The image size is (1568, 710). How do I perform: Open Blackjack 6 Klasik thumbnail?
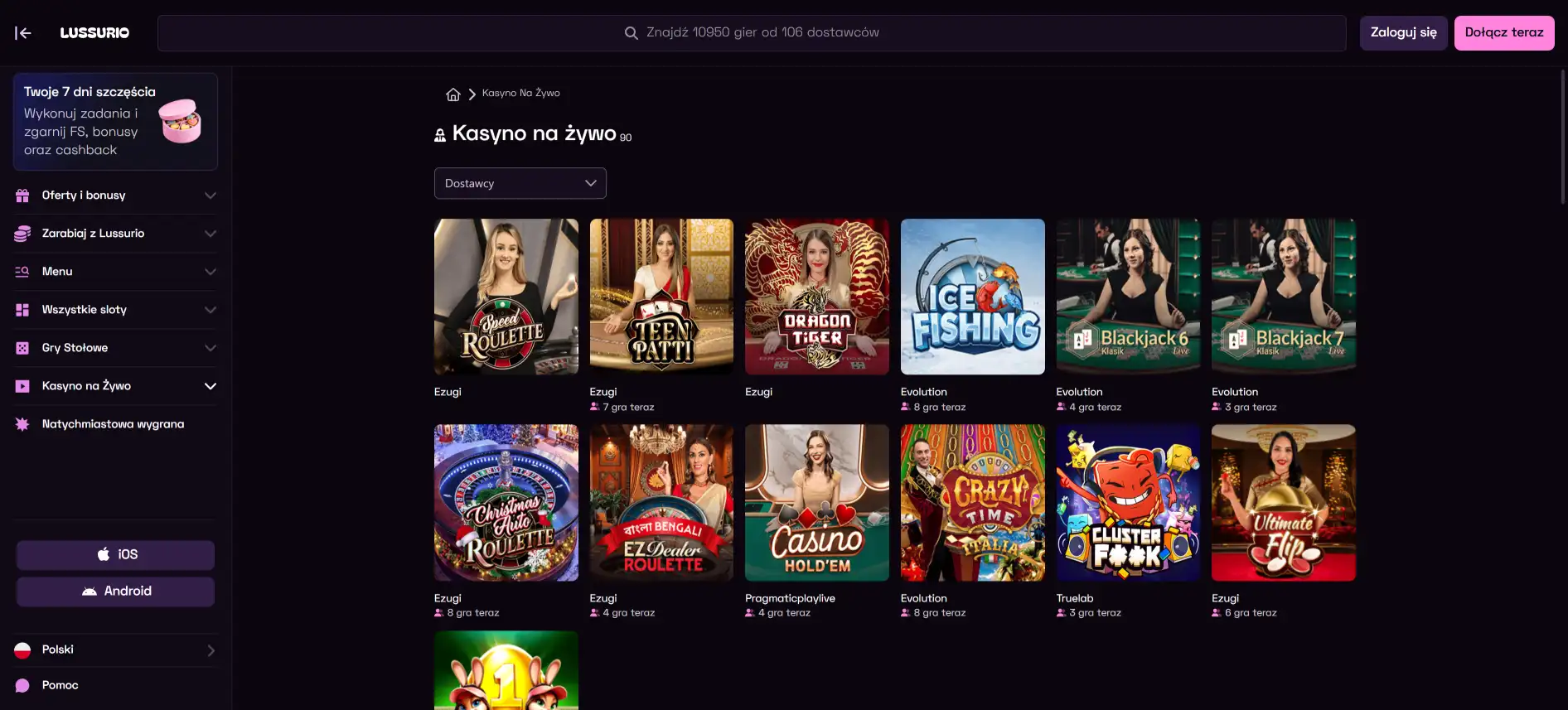(1128, 297)
